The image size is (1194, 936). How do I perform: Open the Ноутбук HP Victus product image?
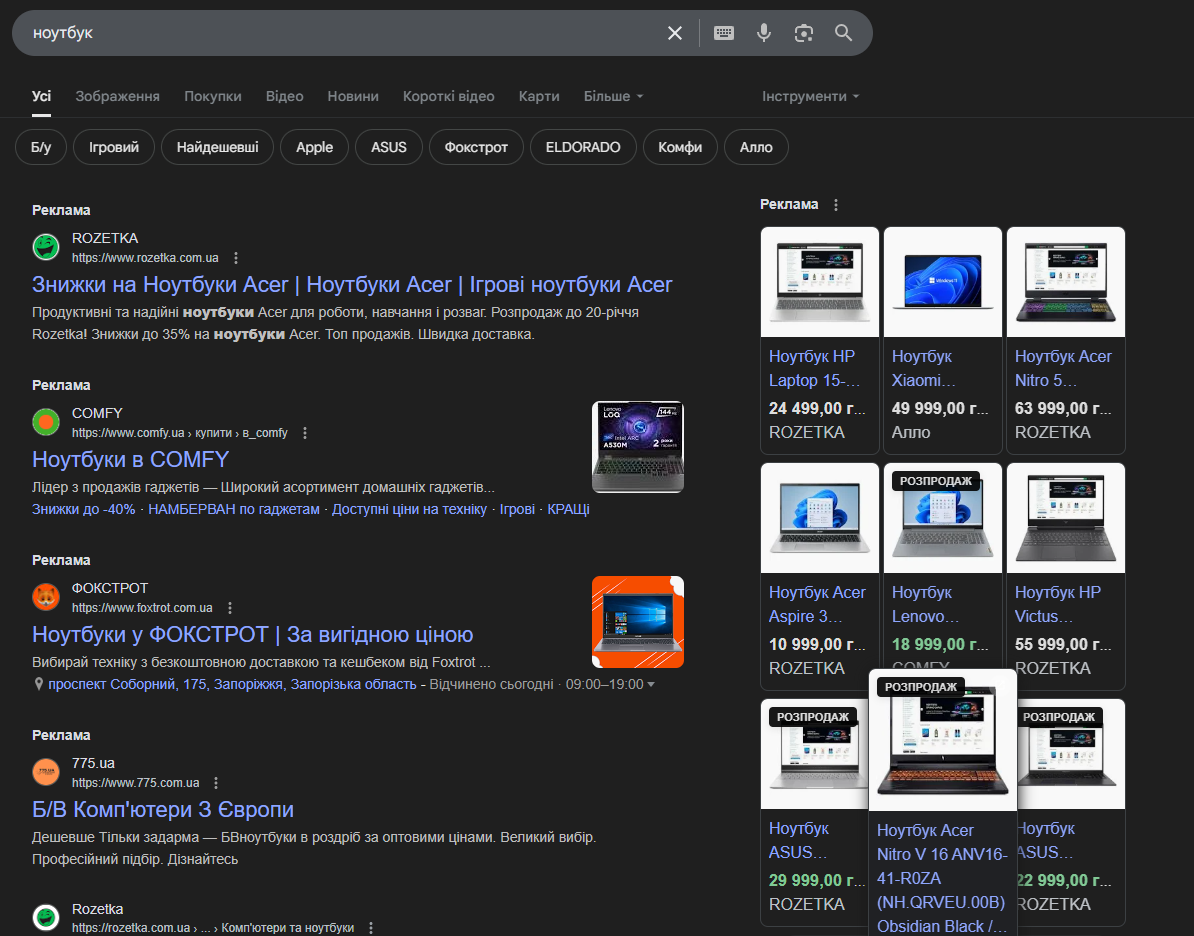(1066, 518)
